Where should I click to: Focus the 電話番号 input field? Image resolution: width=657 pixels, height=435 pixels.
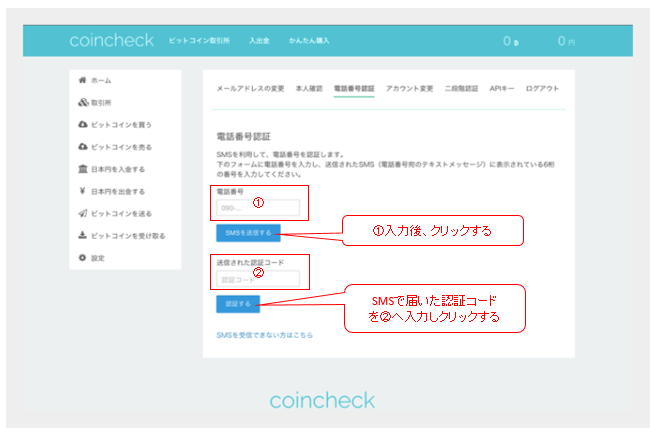pyautogui.click(x=258, y=208)
